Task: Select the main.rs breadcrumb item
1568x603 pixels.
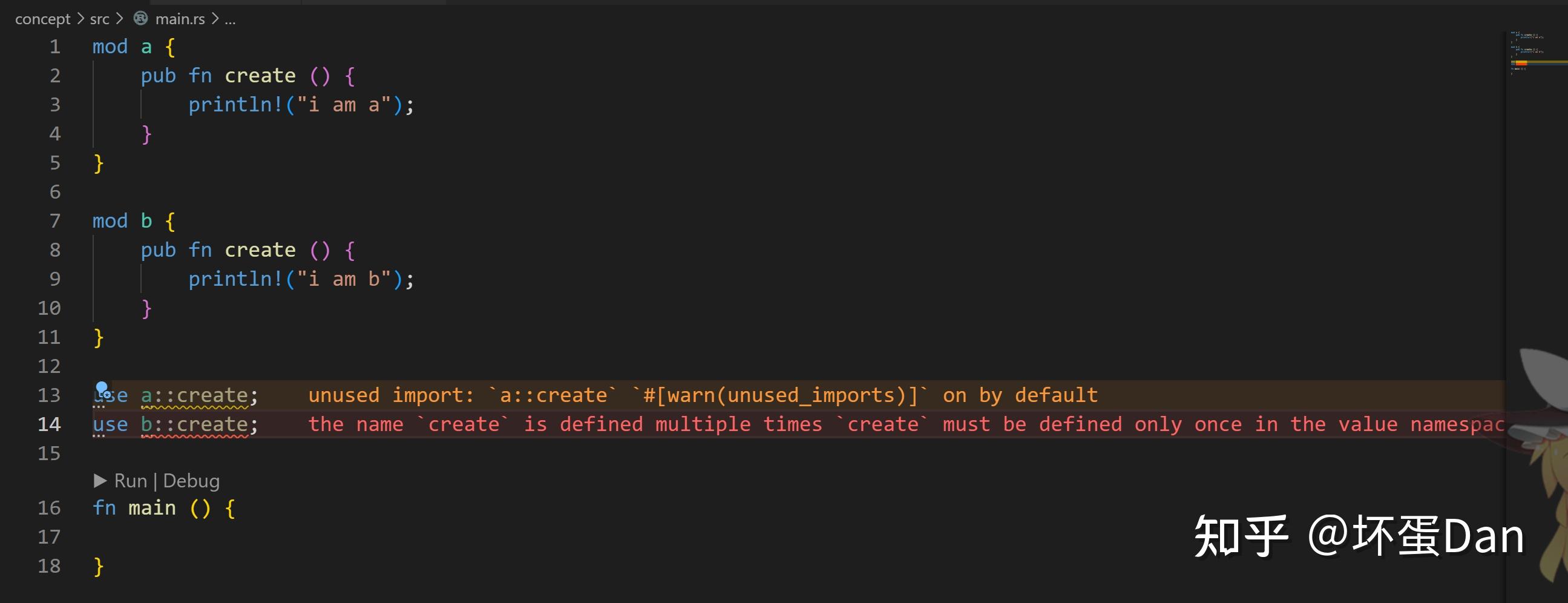Action: 180,19
